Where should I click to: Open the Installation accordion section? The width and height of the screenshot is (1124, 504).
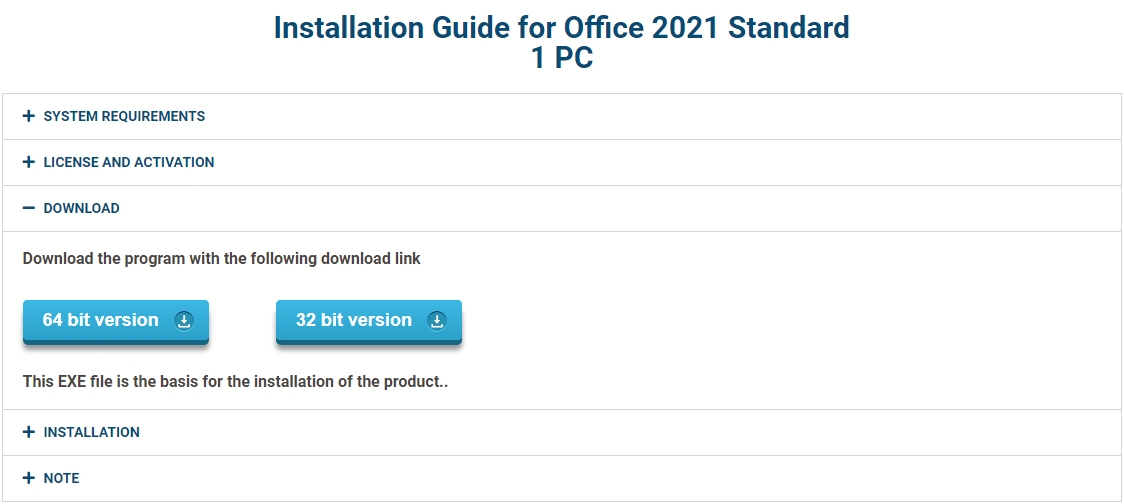91,432
